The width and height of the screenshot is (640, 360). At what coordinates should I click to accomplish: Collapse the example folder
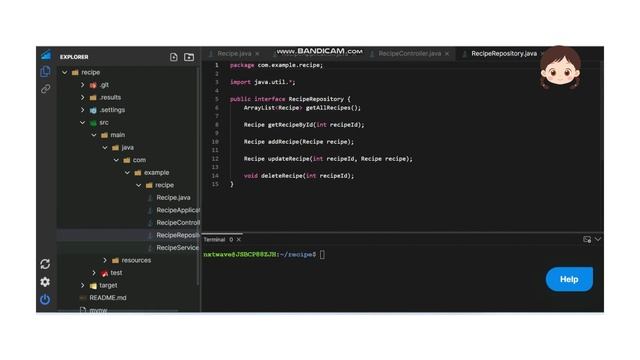tap(127, 173)
